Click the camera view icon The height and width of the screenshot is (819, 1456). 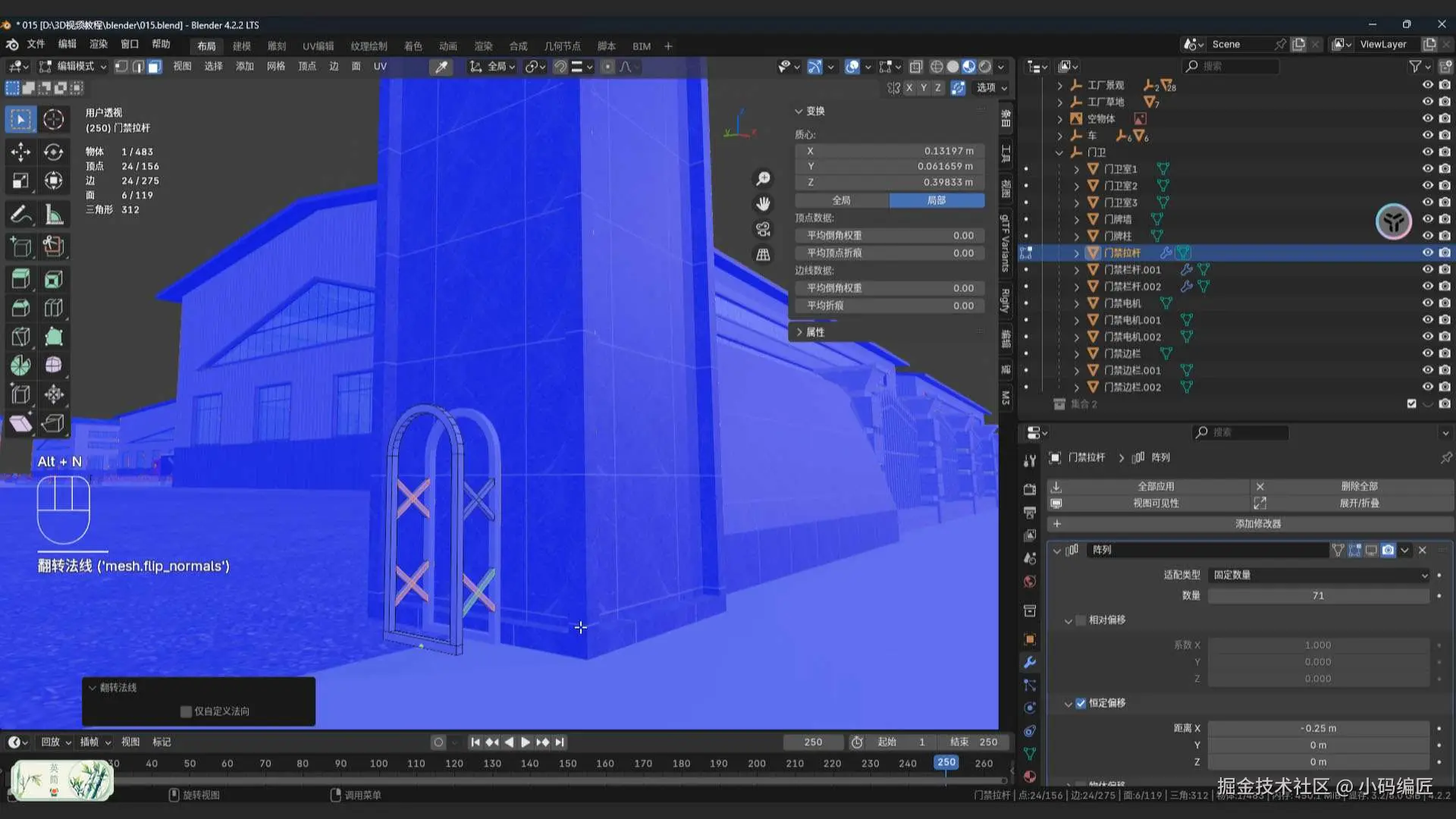point(763,229)
